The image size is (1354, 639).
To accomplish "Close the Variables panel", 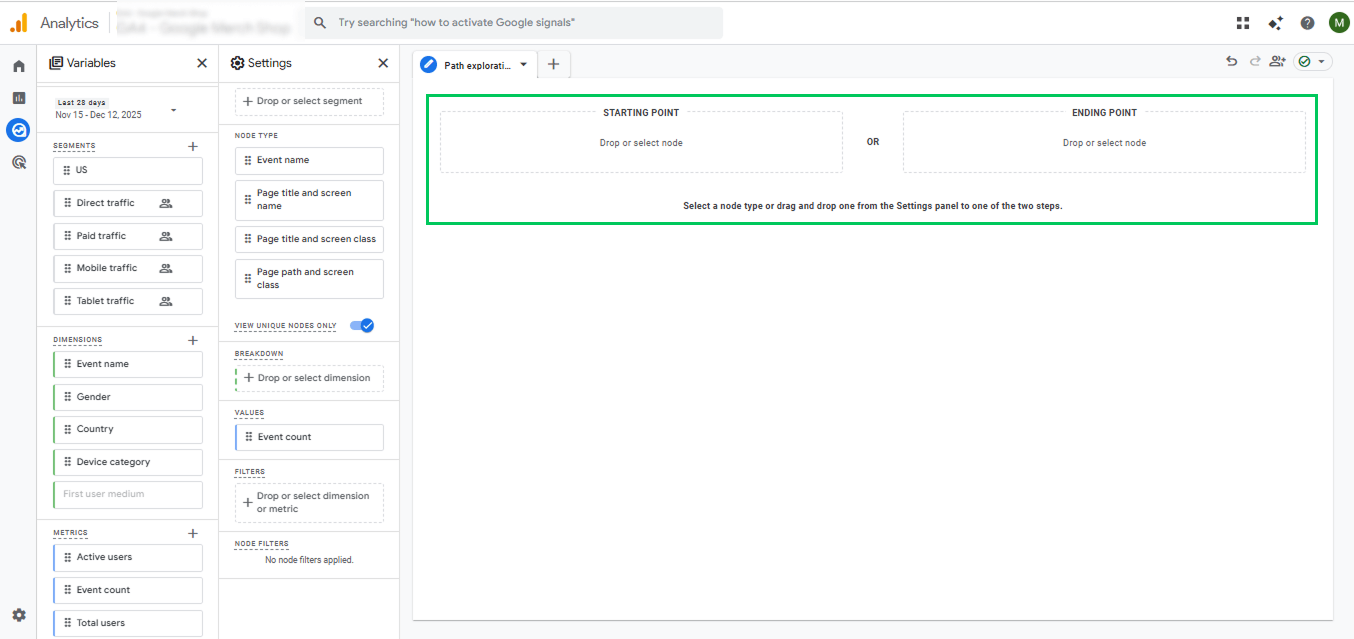I will coord(202,63).
